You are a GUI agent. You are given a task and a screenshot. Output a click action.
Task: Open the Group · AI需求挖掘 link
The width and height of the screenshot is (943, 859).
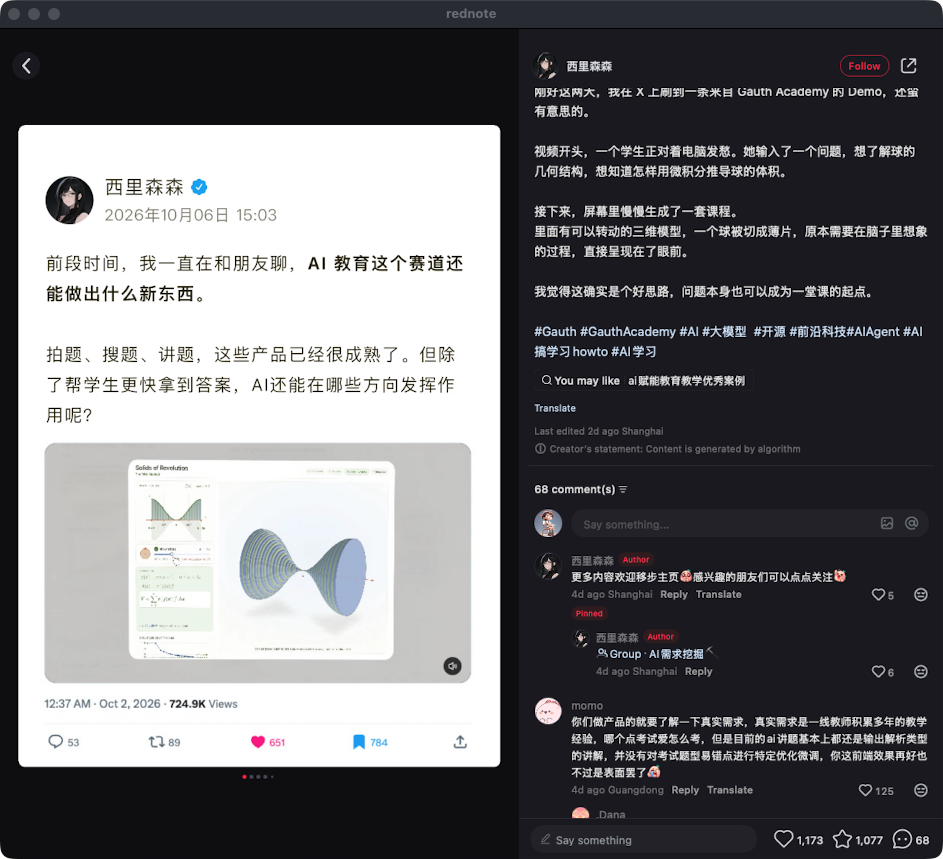[650, 654]
